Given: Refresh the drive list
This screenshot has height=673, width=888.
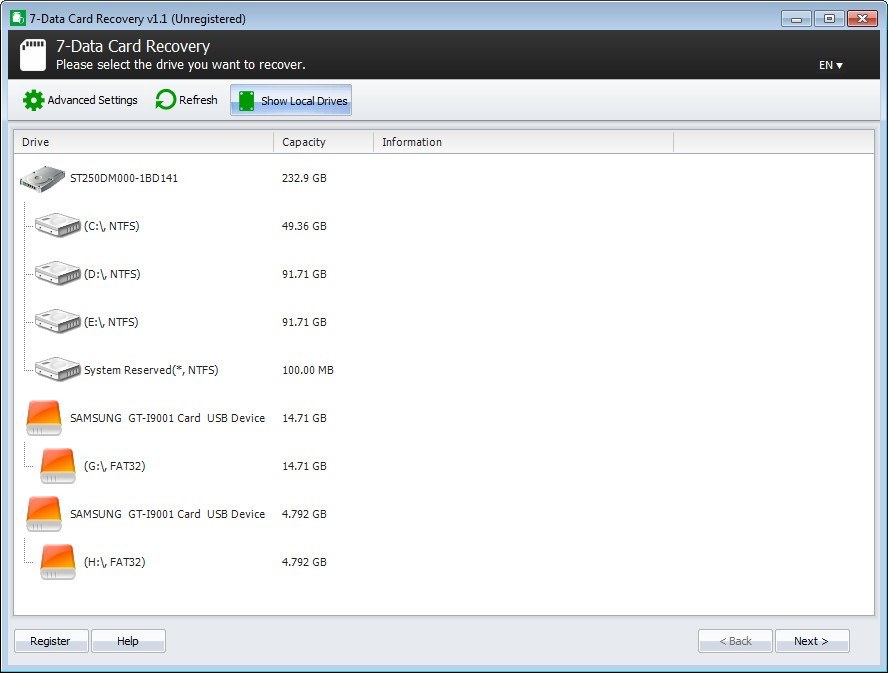Looking at the screenshot, I should coord(186,100).
